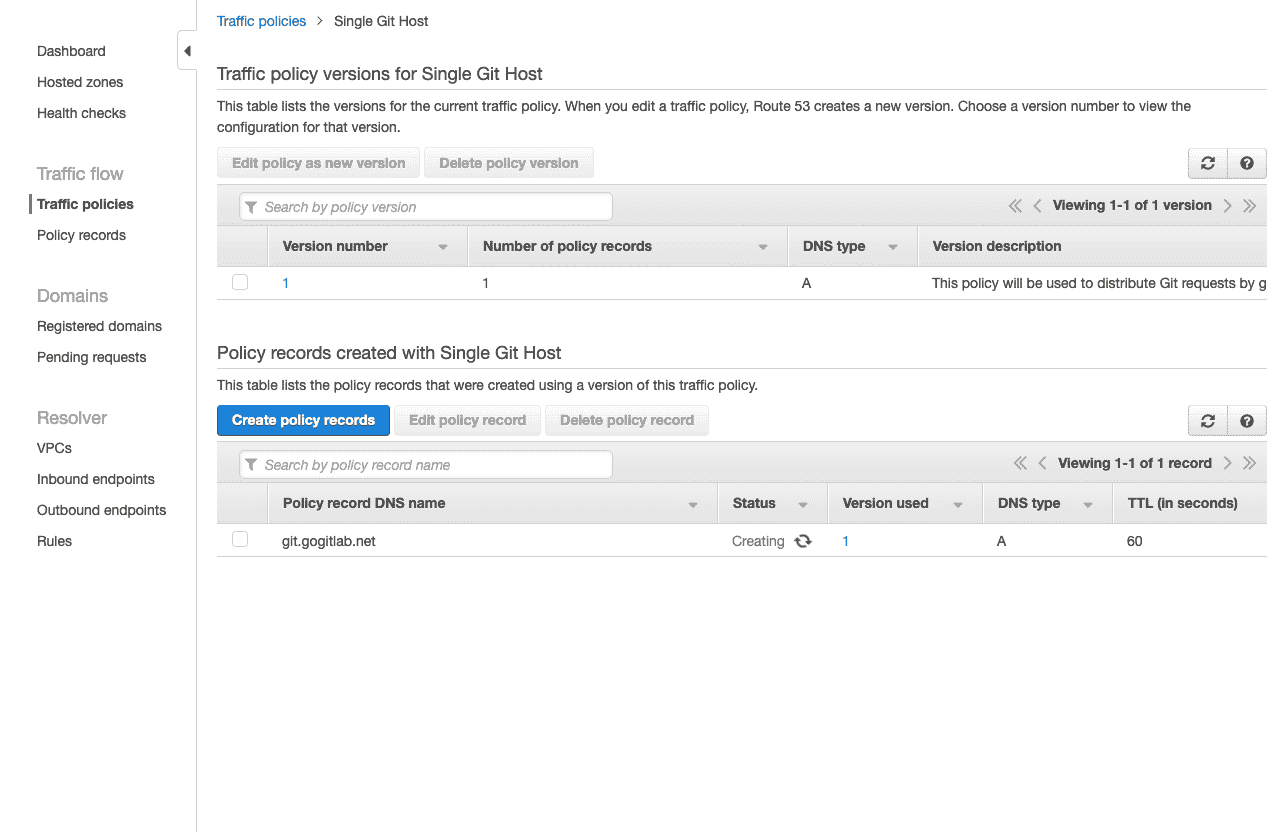Click the Create policy records button
Image resolution: width=1284 pixels, height=839 pixels.
303,420
